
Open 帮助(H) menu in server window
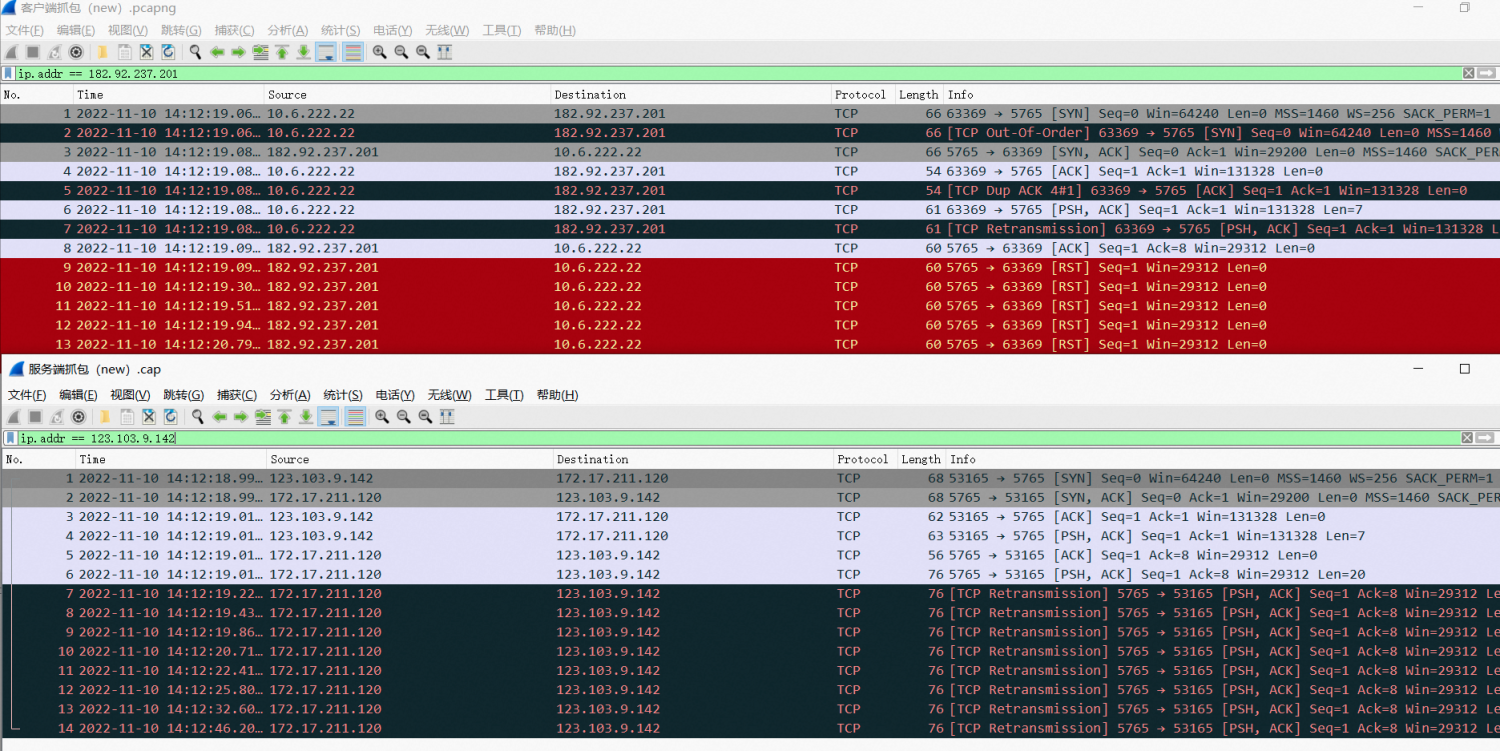pos(557,395)
